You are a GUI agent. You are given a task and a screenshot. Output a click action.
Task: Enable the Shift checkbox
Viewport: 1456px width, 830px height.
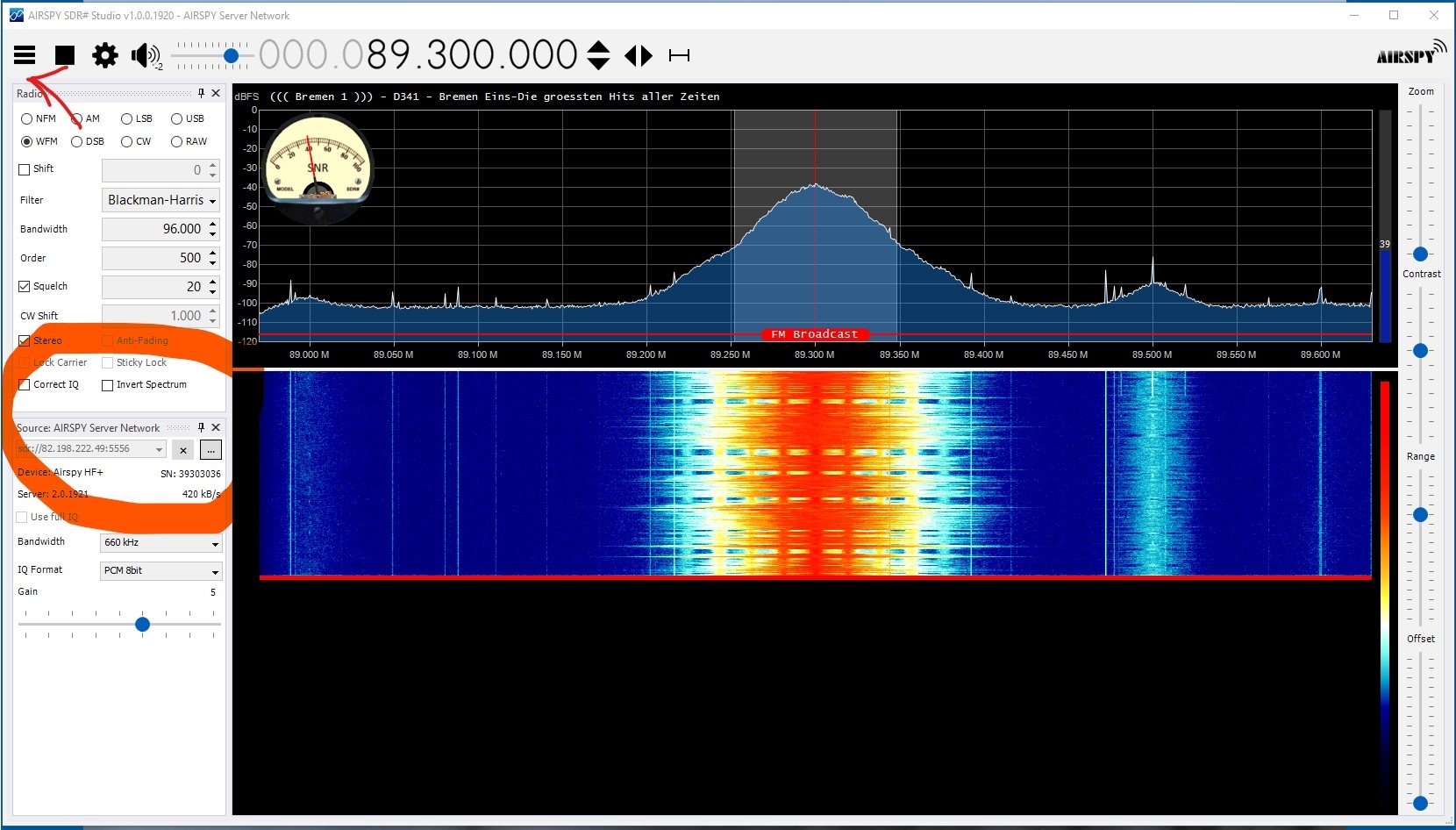pyautogui.click(x=25, y=169)
